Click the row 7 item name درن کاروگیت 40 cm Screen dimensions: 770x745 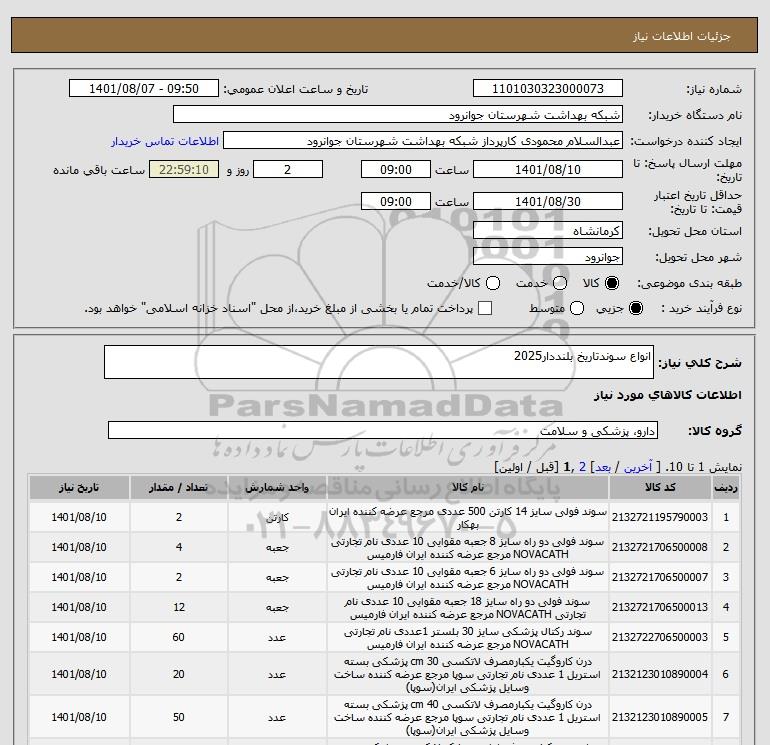(468, 717)
